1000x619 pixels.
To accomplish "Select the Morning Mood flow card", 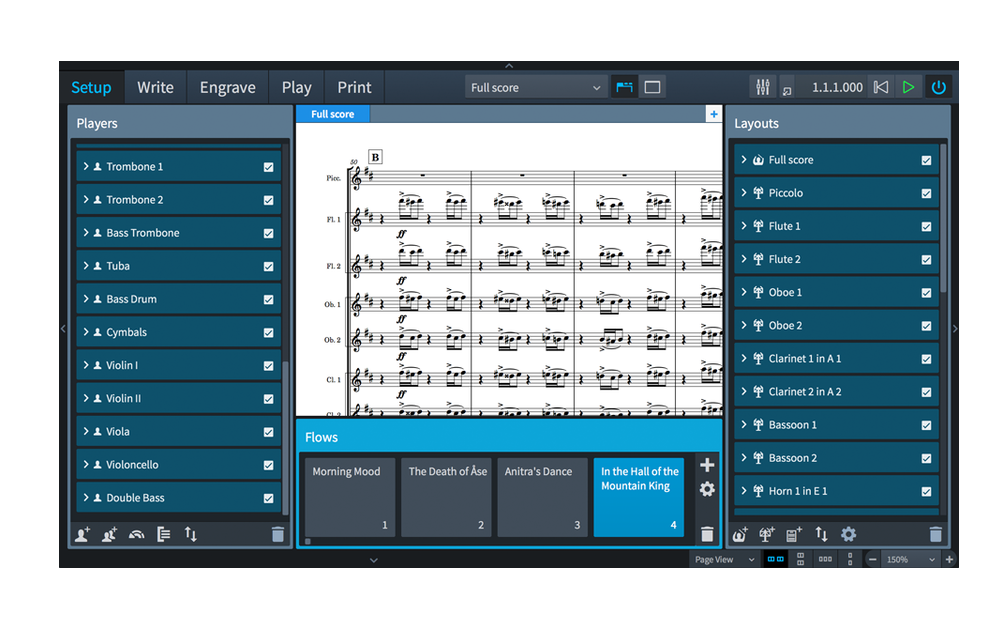I will tap(349, 497).
